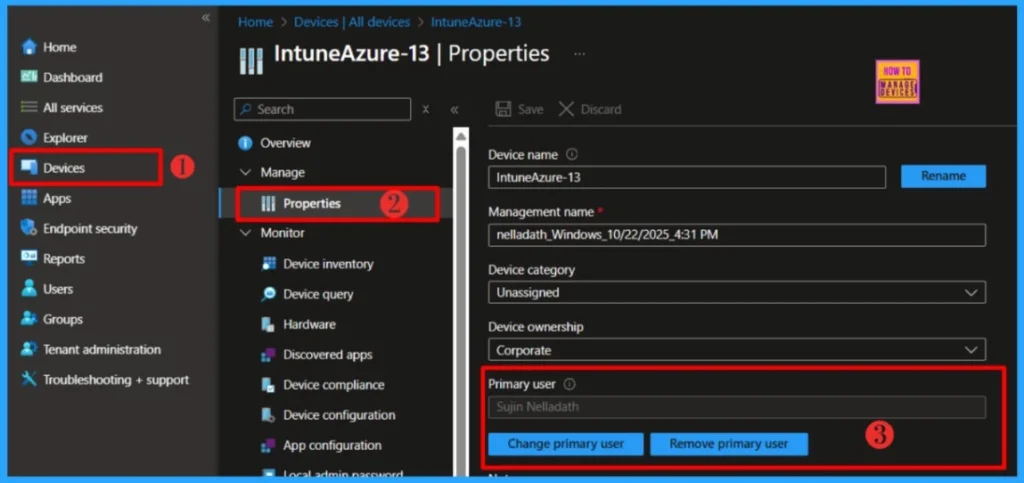Click the Primary user info icon

tap(569, 384)
